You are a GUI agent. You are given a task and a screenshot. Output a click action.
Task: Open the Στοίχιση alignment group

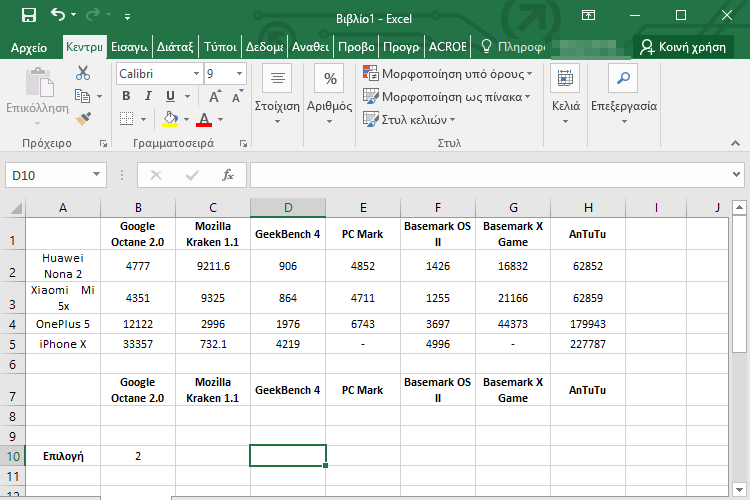277,94
